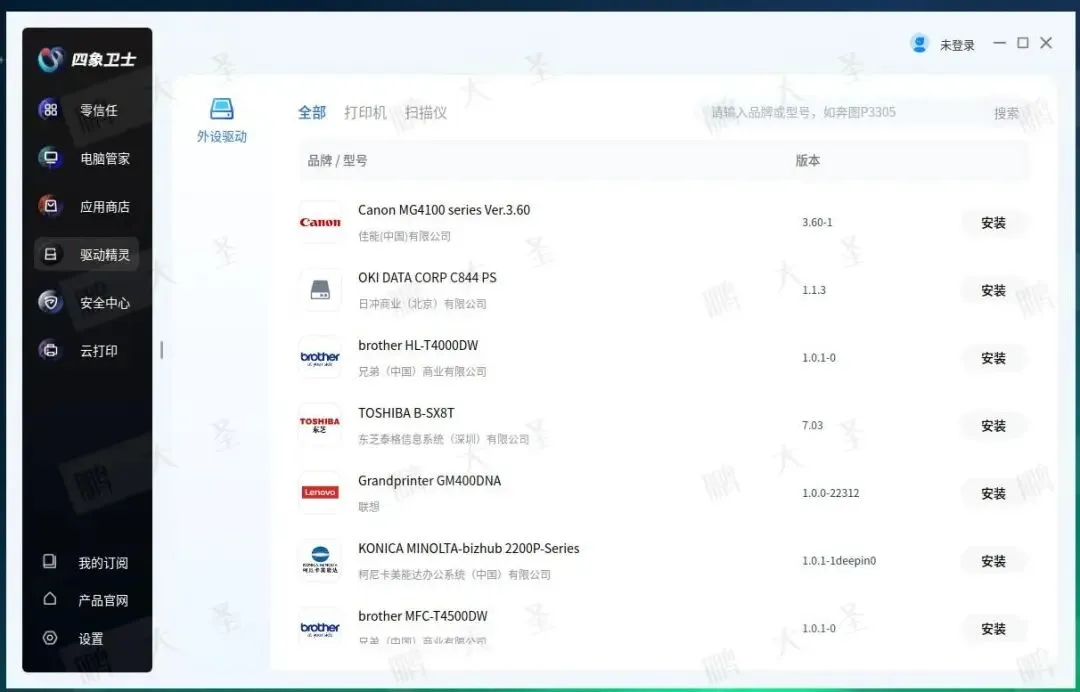The image size is (1080, 692).
Task: Open 应用商店 in the sidebar
Action: pos(105,207)
